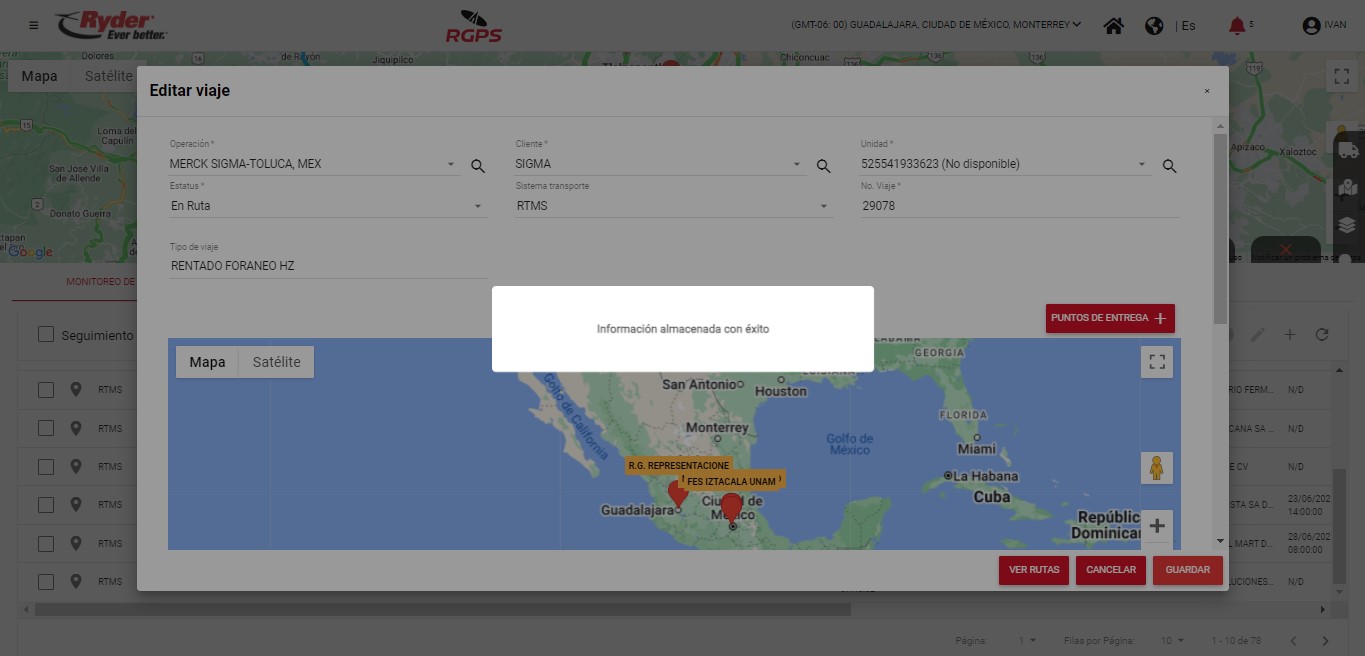The image size is (1365, 656).
Task: Open the hamburger menu
Action: pos(34,25)
